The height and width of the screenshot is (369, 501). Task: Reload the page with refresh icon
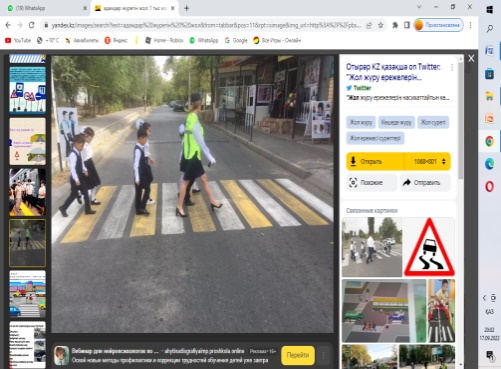31,25
